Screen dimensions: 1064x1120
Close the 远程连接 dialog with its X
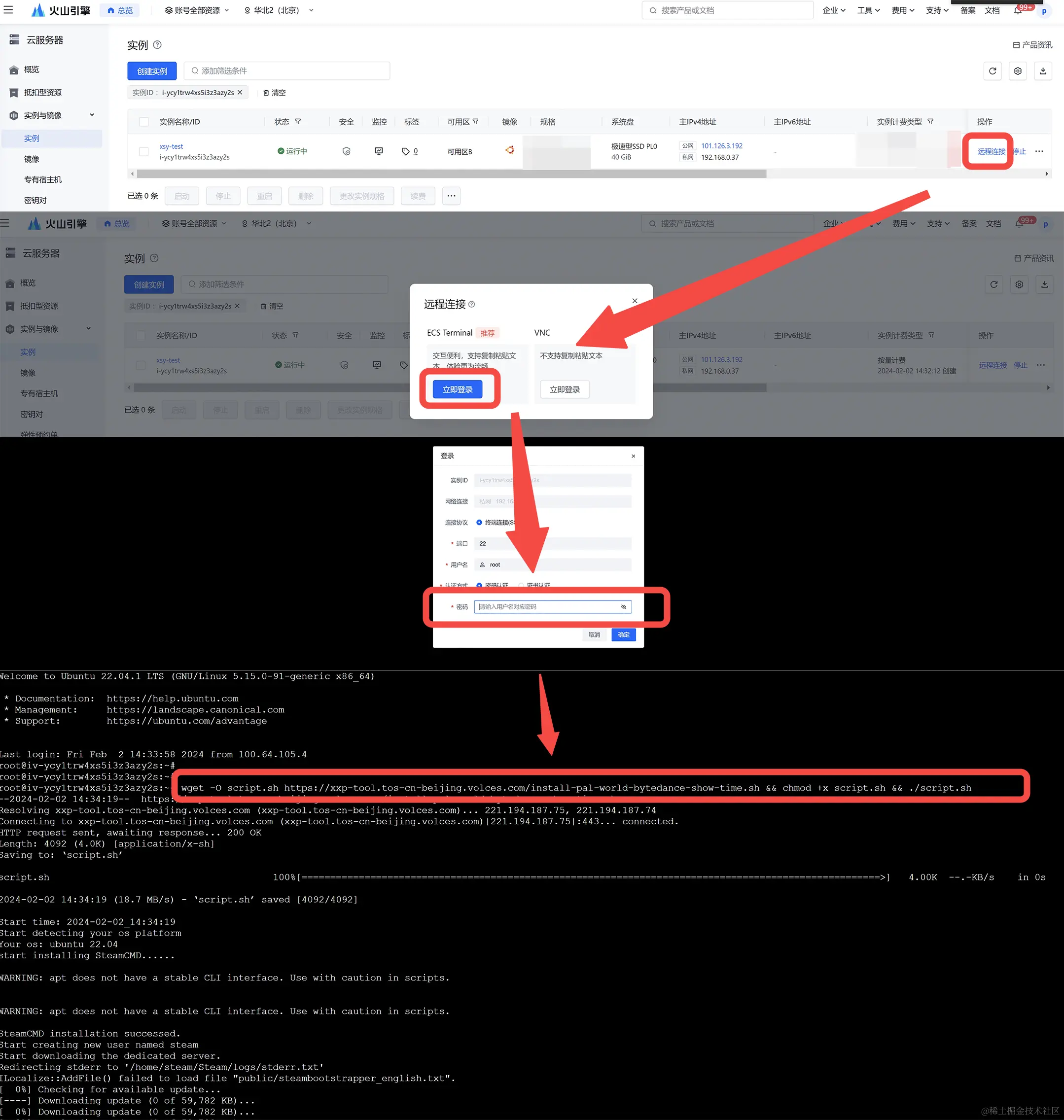[x=635, y=301]
